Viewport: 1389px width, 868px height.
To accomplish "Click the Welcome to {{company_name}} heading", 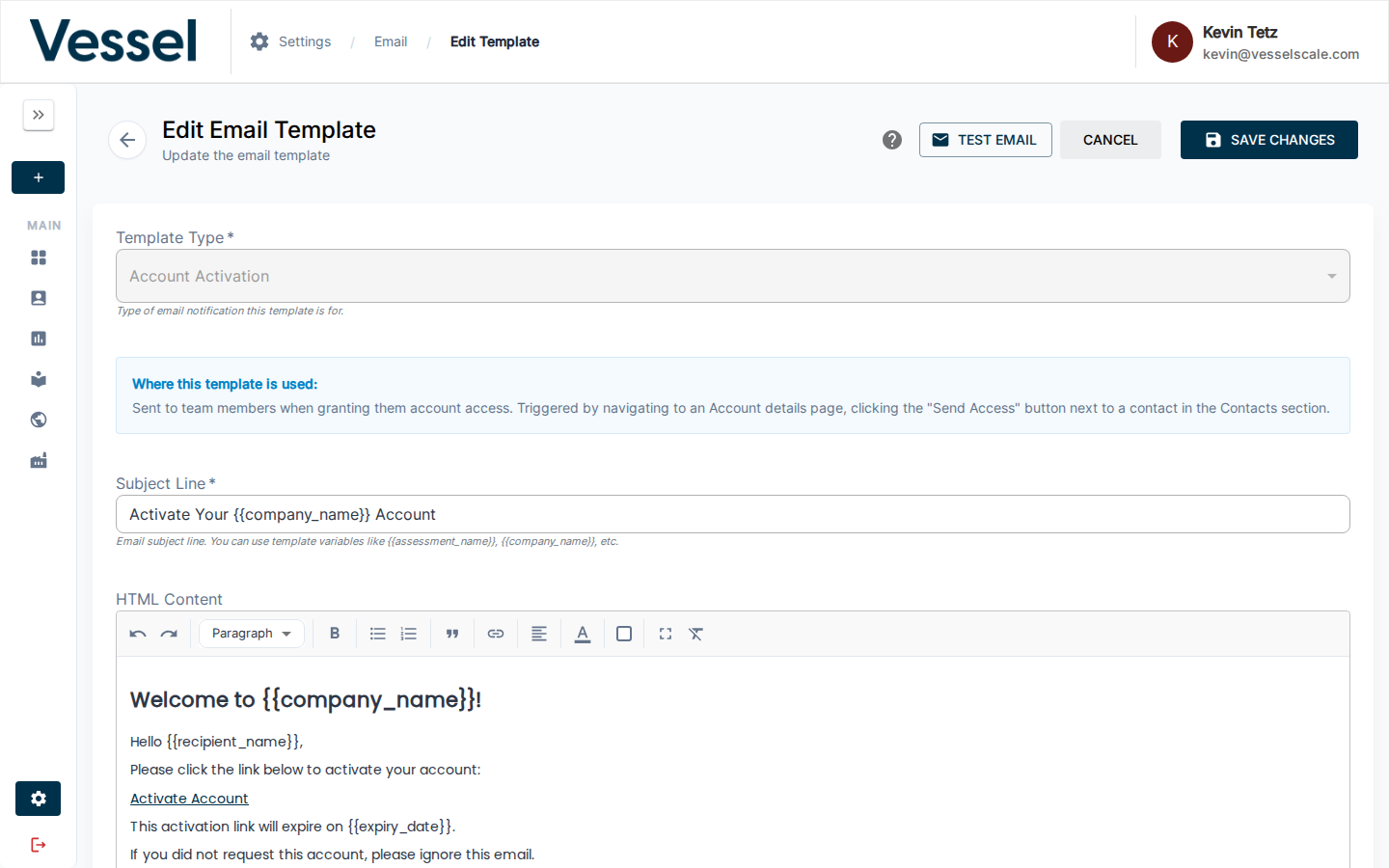I will 306,699.
